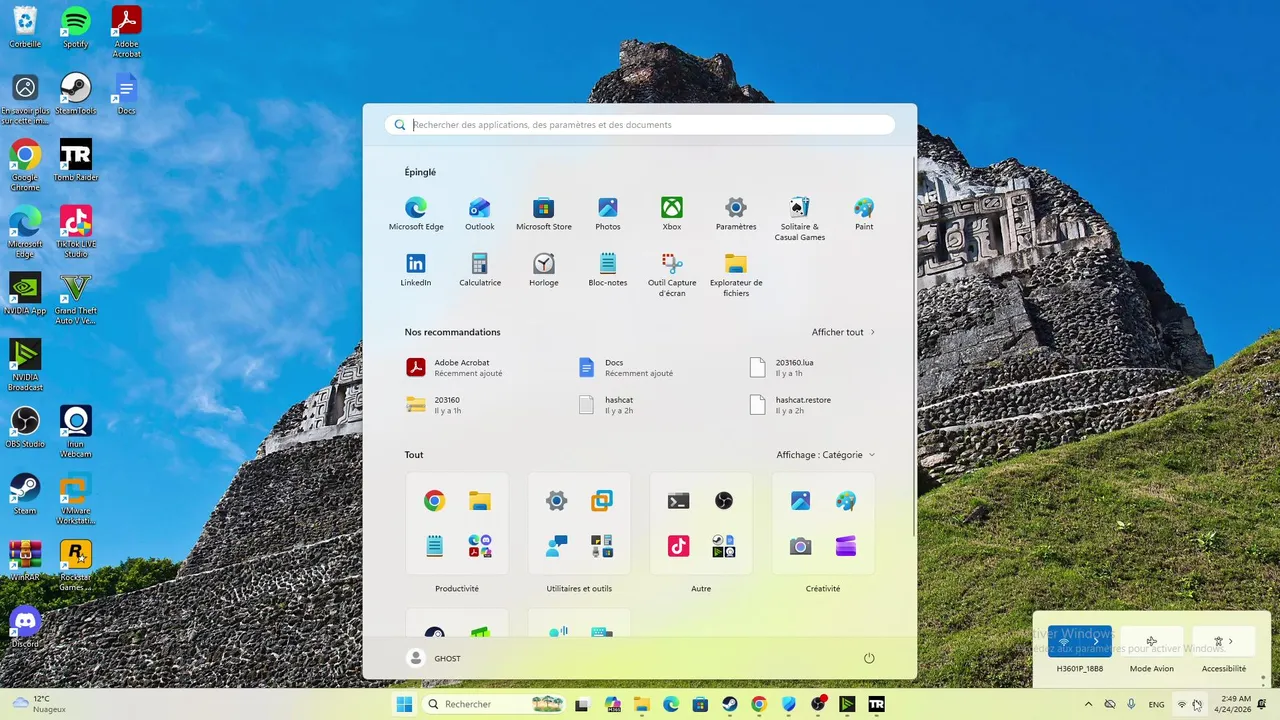Open GHOST user account menu
This screenshot has height=720, width=1280.
435,658
